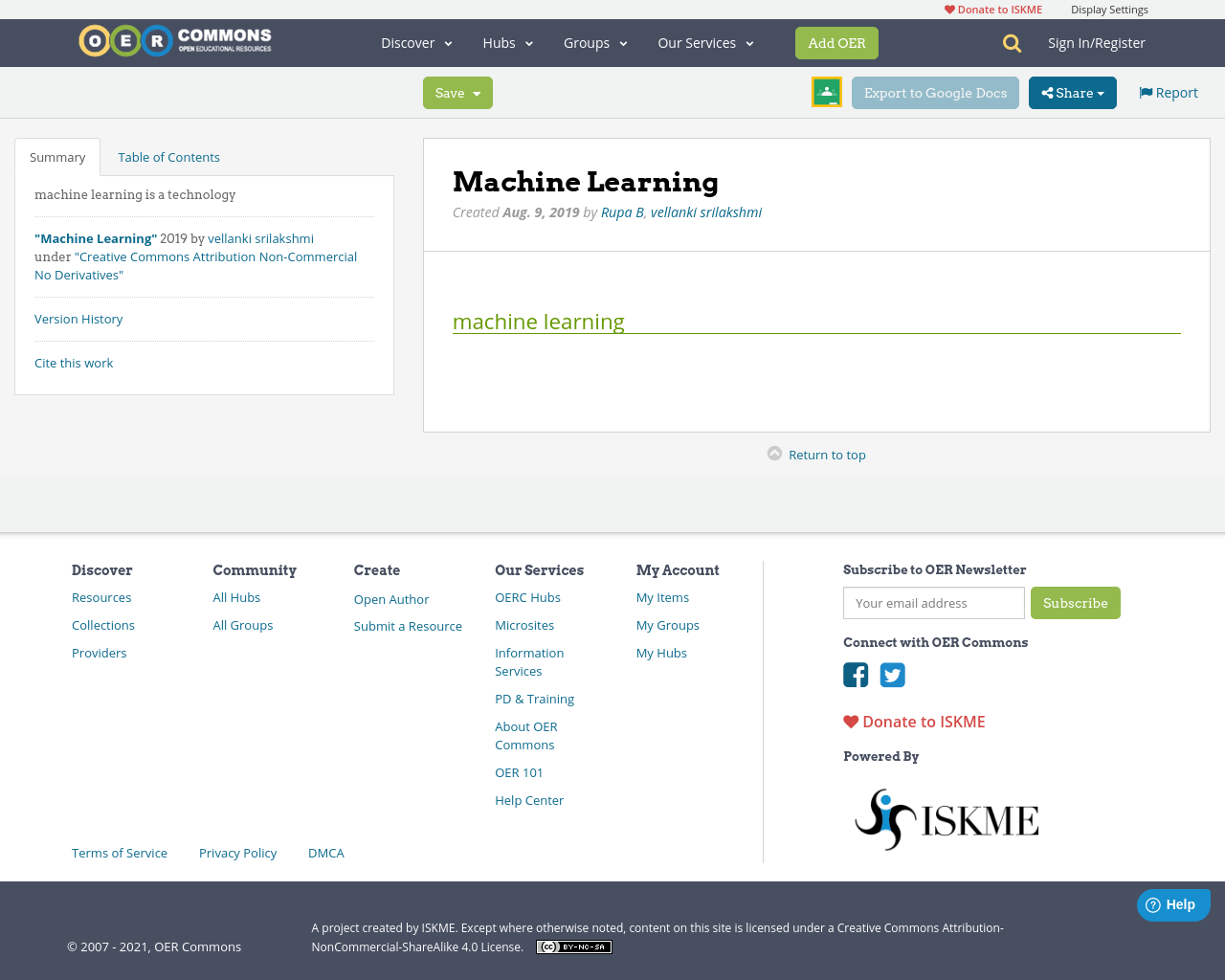1225x980 pixels.
Task: Open the Help widget
Action: click(1173, 905)
